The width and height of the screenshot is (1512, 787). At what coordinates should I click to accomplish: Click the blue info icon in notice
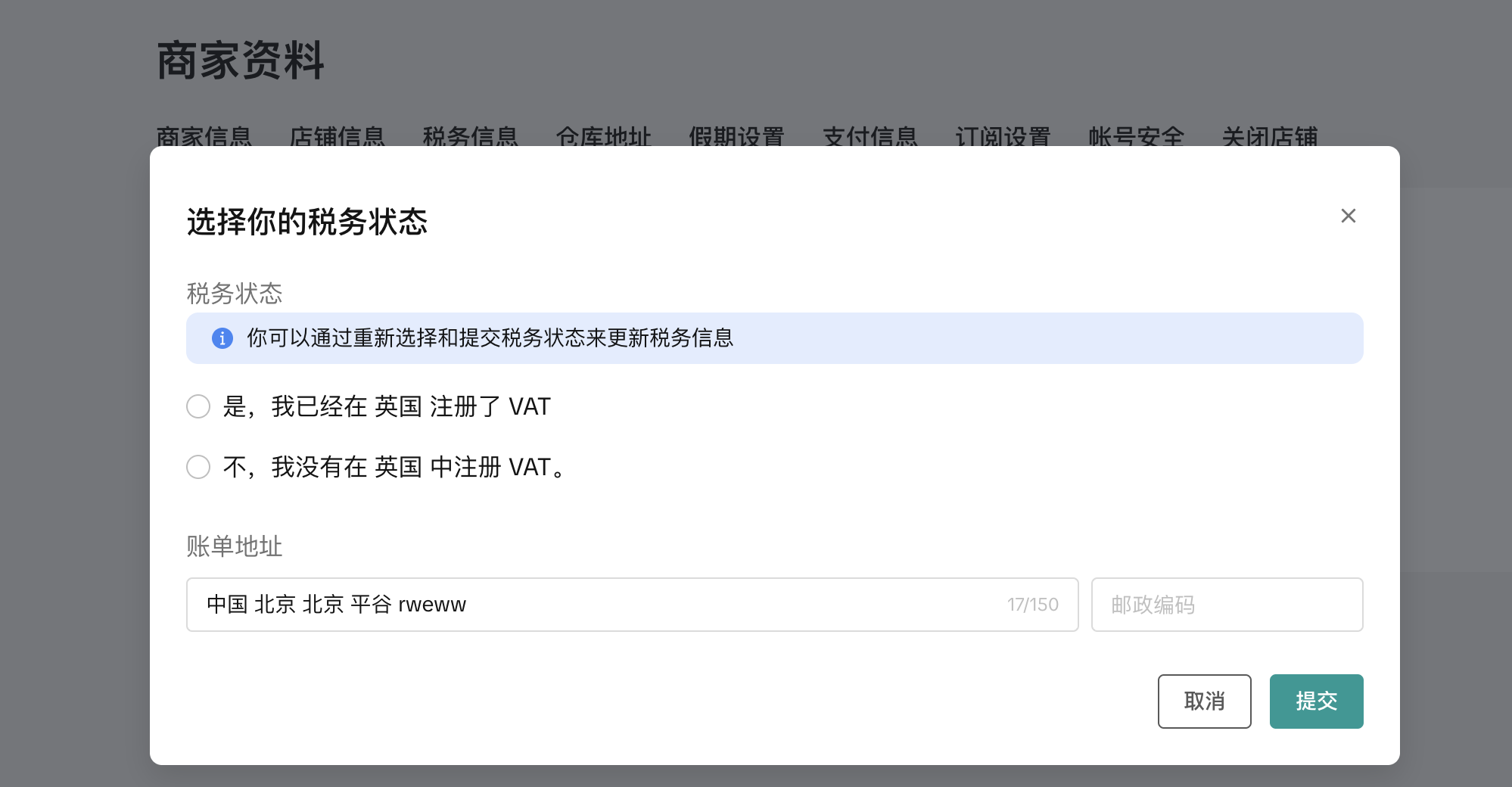click(x=222, y=338)
